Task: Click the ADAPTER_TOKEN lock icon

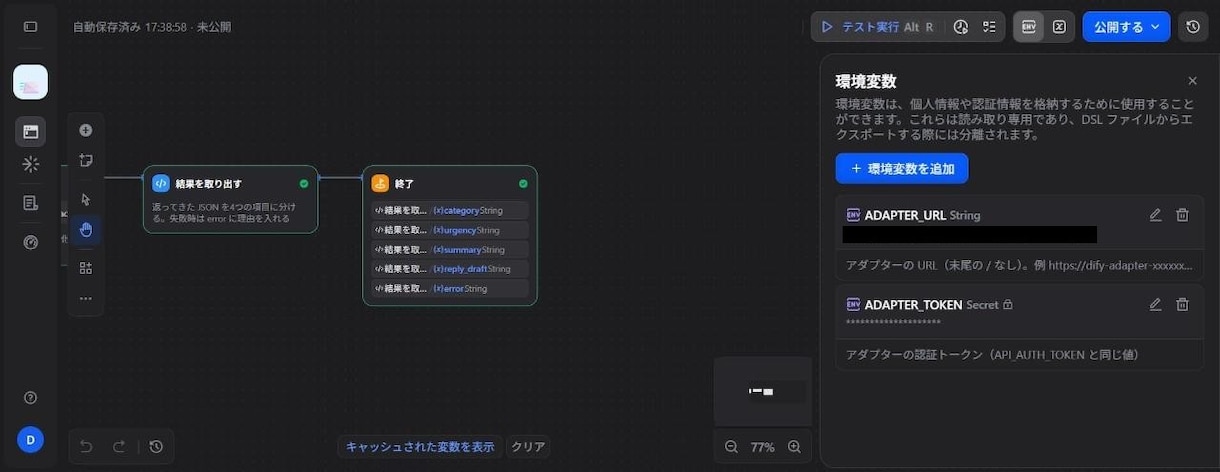Action: 1008,304
